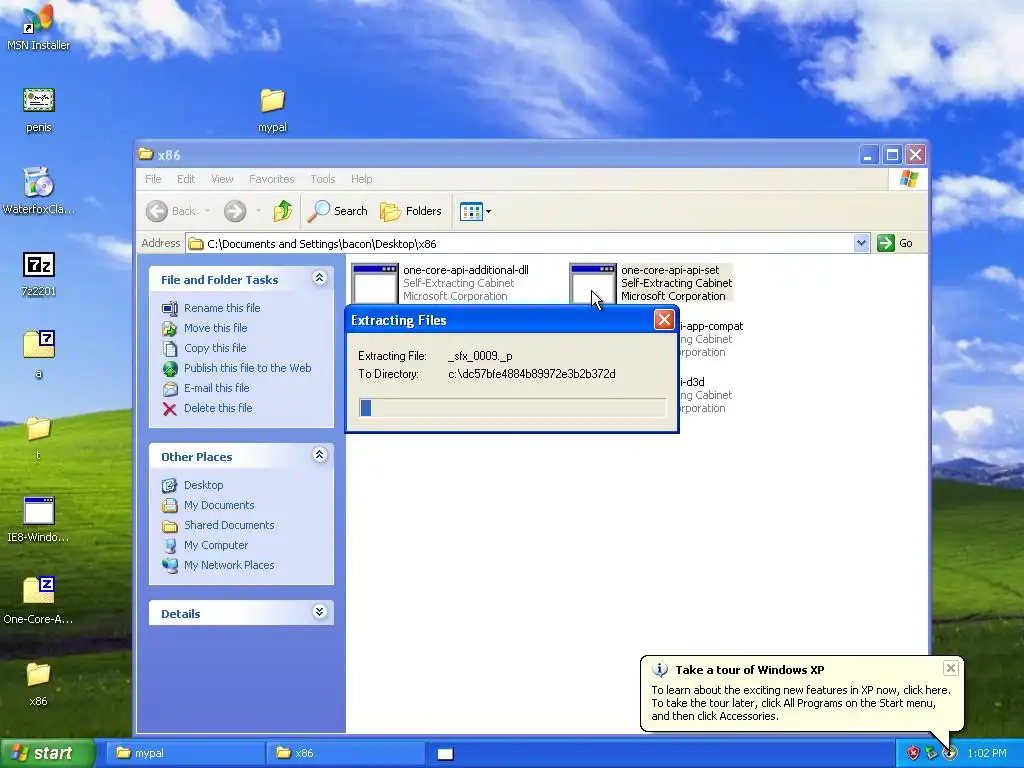Click the extraction progress bar
The height and width of the screenshot is (768, 1024).
point(513,408)
